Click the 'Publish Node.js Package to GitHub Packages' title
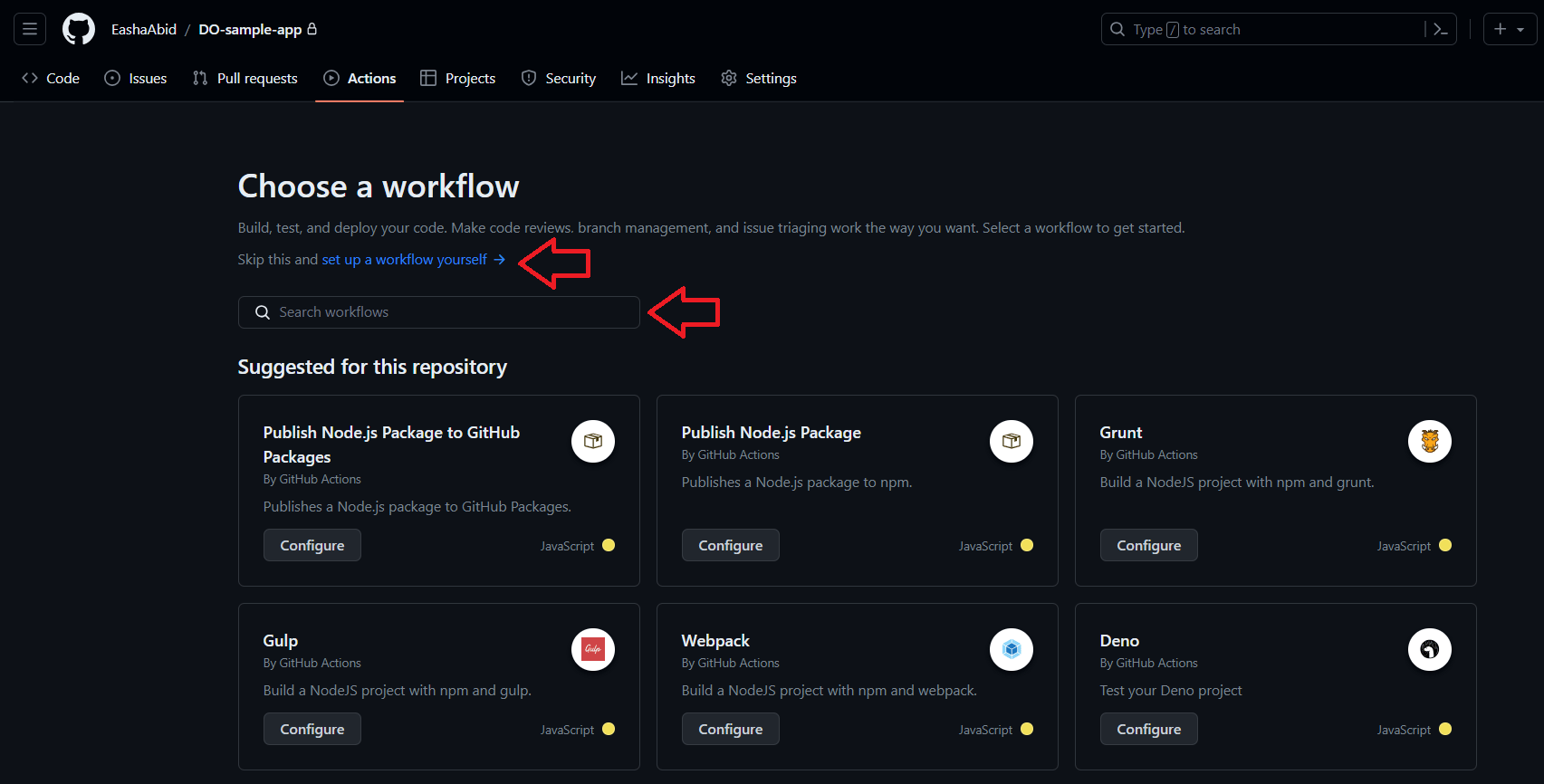This screenshot has height=784, width=1544. pos(392,445)
